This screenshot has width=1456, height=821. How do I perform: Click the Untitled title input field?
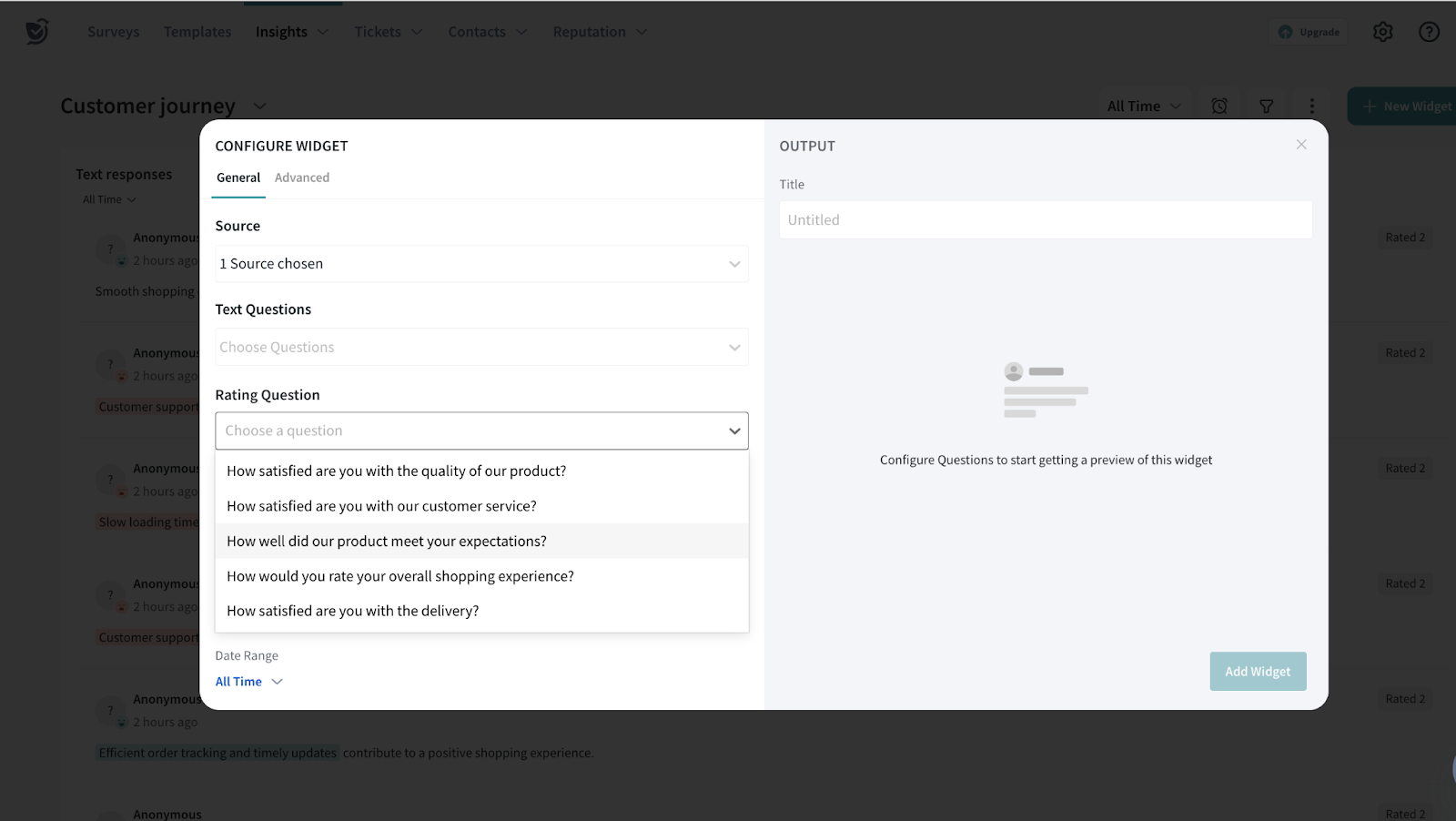click(x=1045, y=220)
